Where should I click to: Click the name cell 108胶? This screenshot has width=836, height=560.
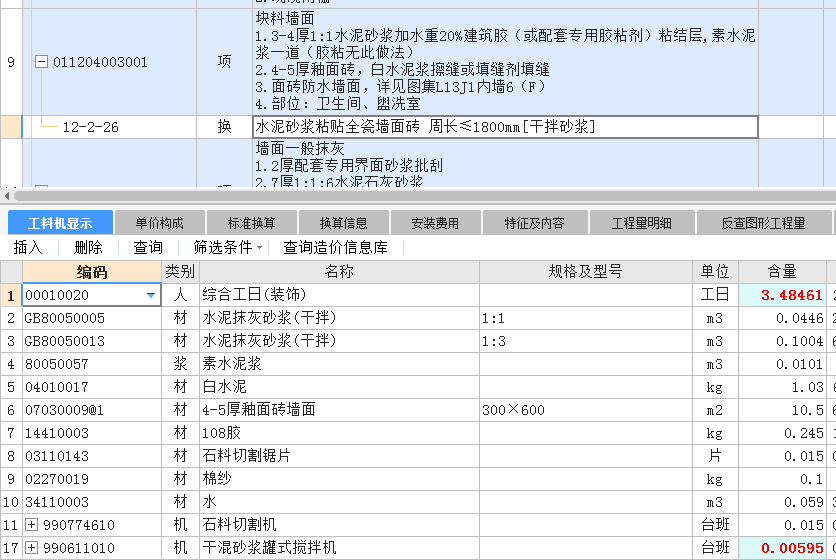click(339, 433)
